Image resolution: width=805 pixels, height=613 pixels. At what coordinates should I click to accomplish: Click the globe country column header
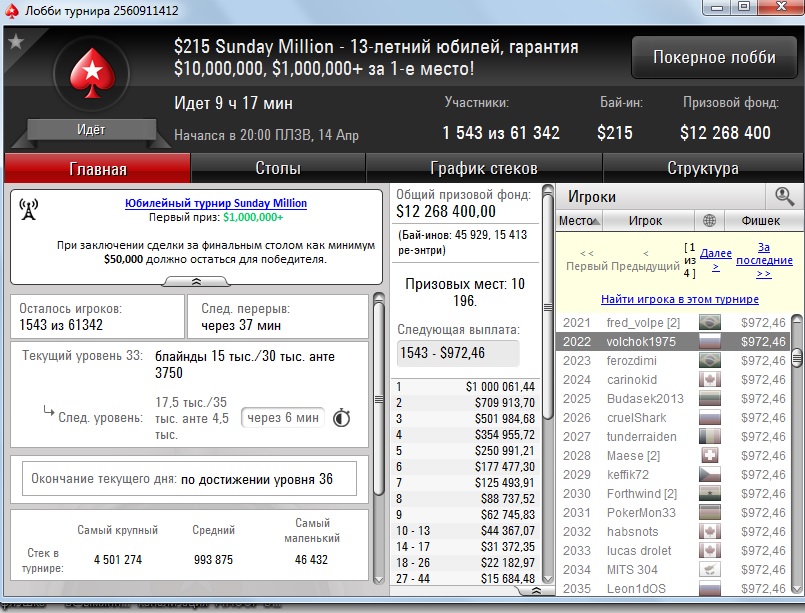[709, 221]
